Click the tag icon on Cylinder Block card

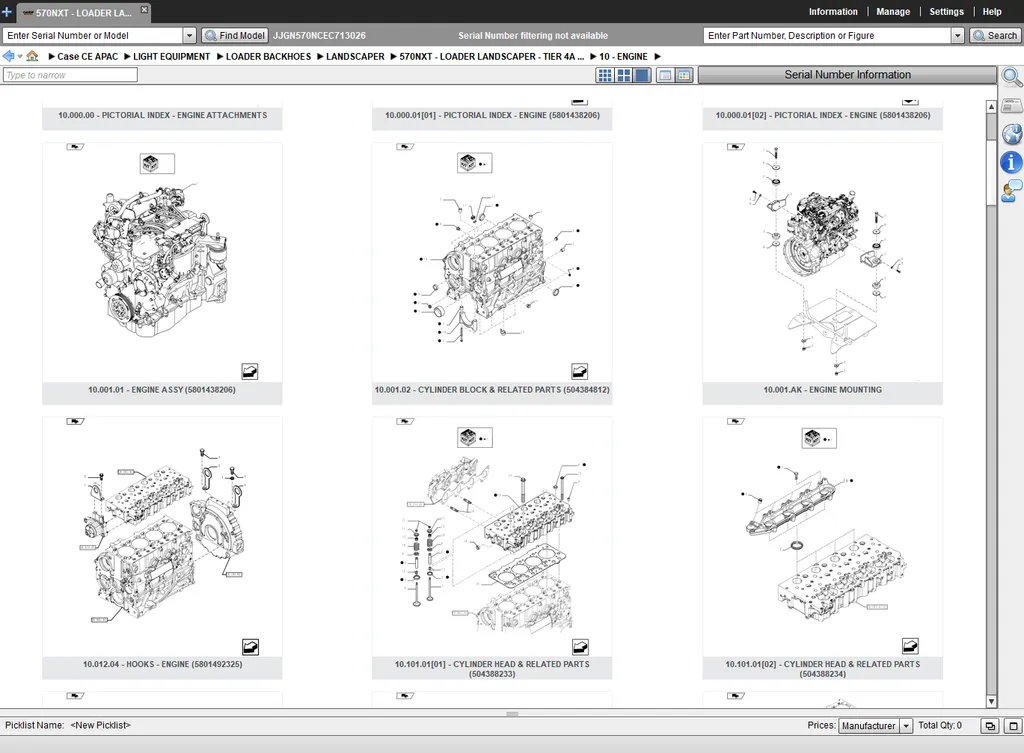pos(405,147)
